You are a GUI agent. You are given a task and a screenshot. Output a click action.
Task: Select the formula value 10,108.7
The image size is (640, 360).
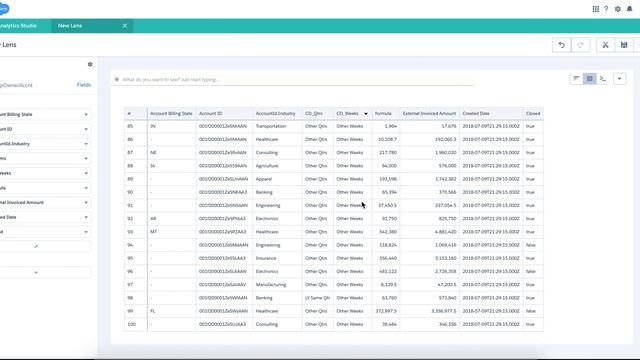[x=387, y=139]
